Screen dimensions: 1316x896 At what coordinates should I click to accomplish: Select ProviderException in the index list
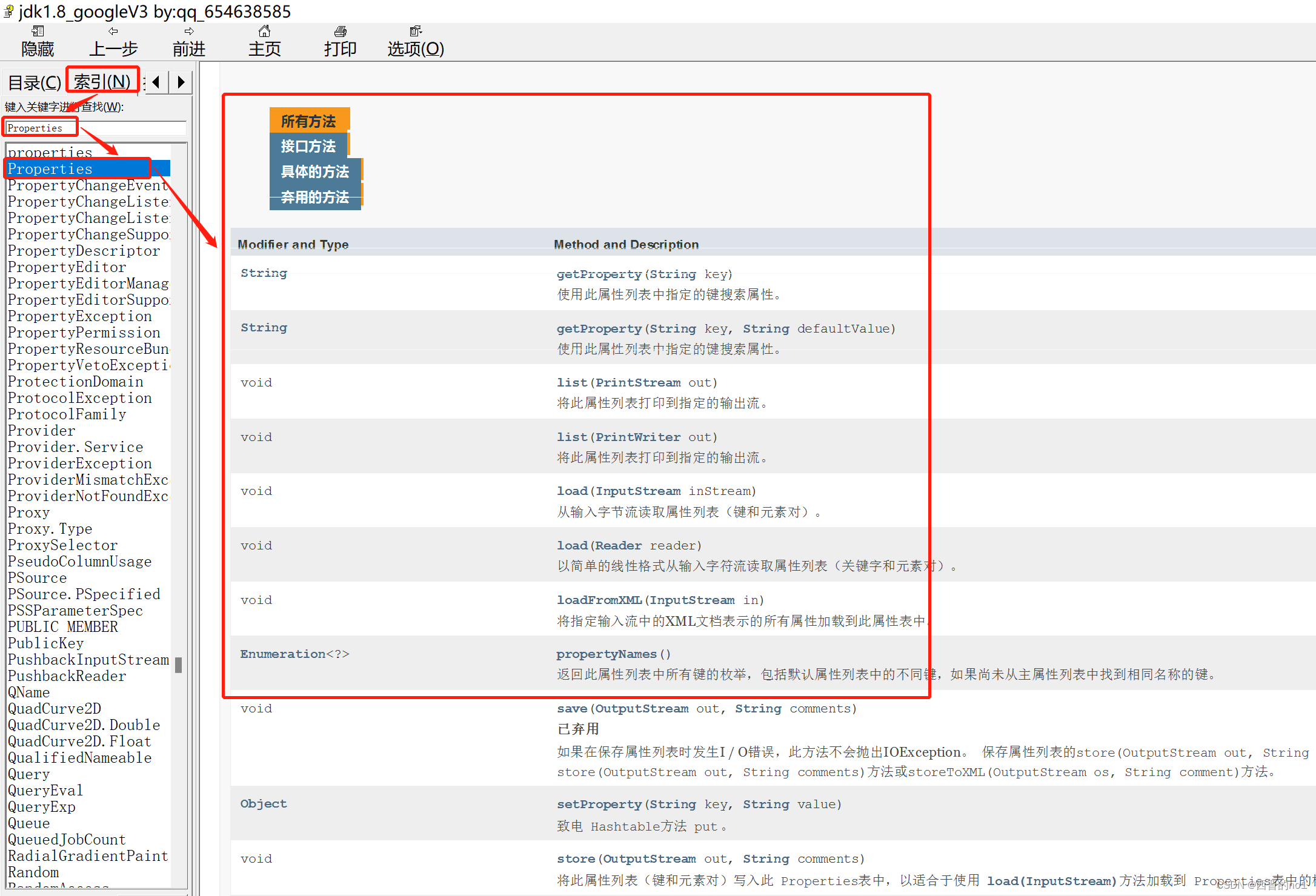(x=80, y=463)
